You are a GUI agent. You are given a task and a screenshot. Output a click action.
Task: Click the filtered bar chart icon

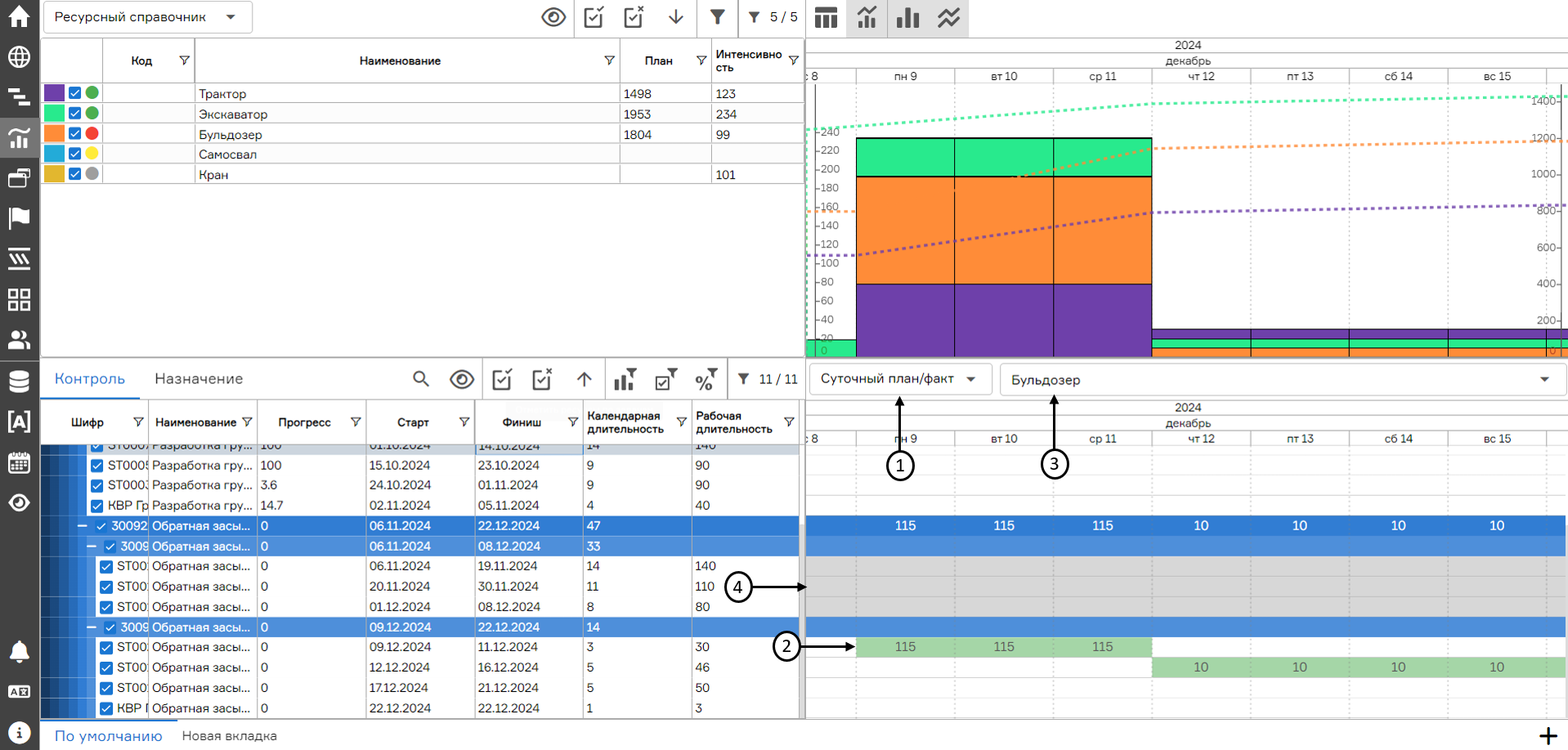click(x=625, y=379)
